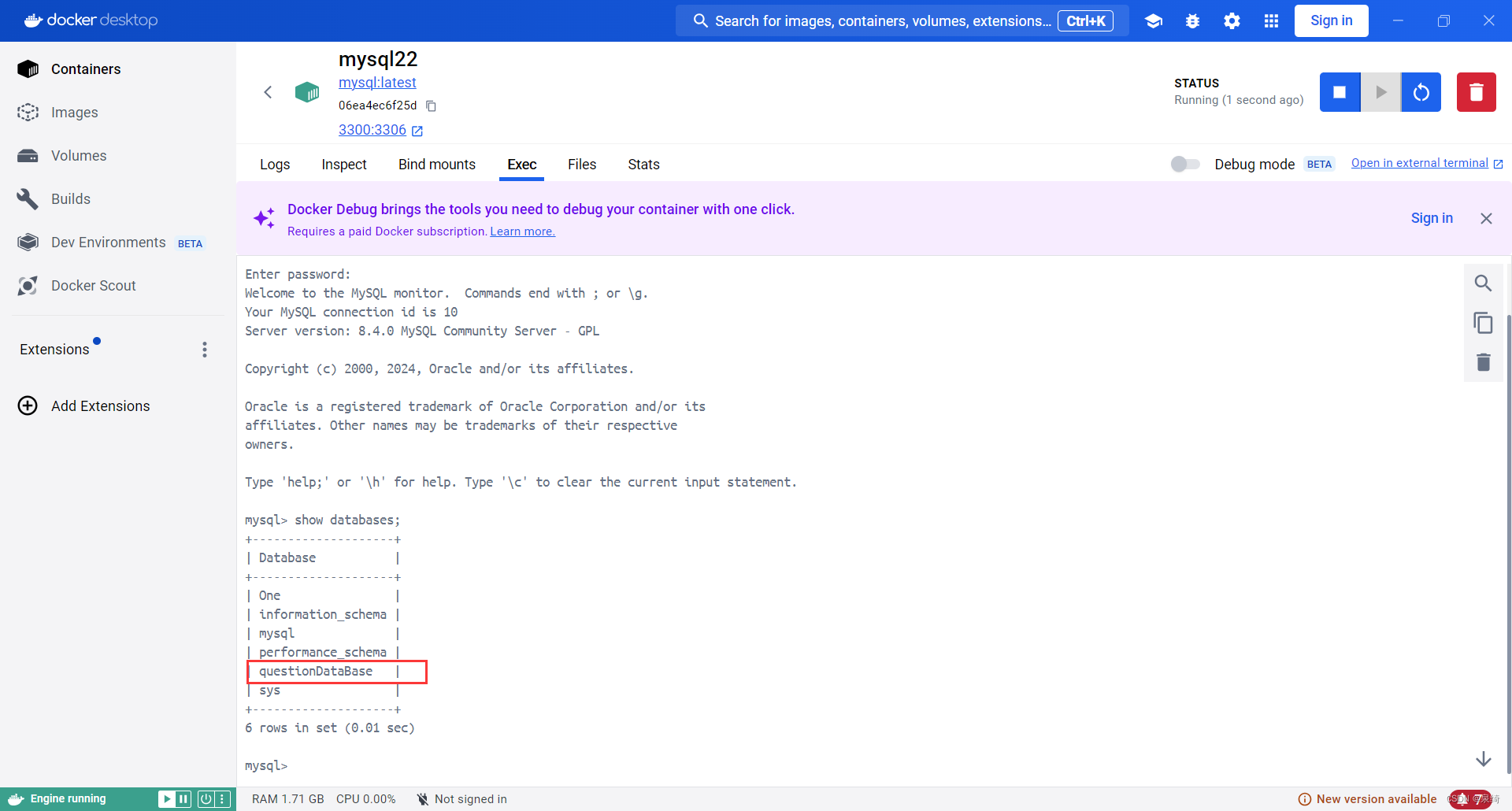Click Not signed in status

coord(461,799)
